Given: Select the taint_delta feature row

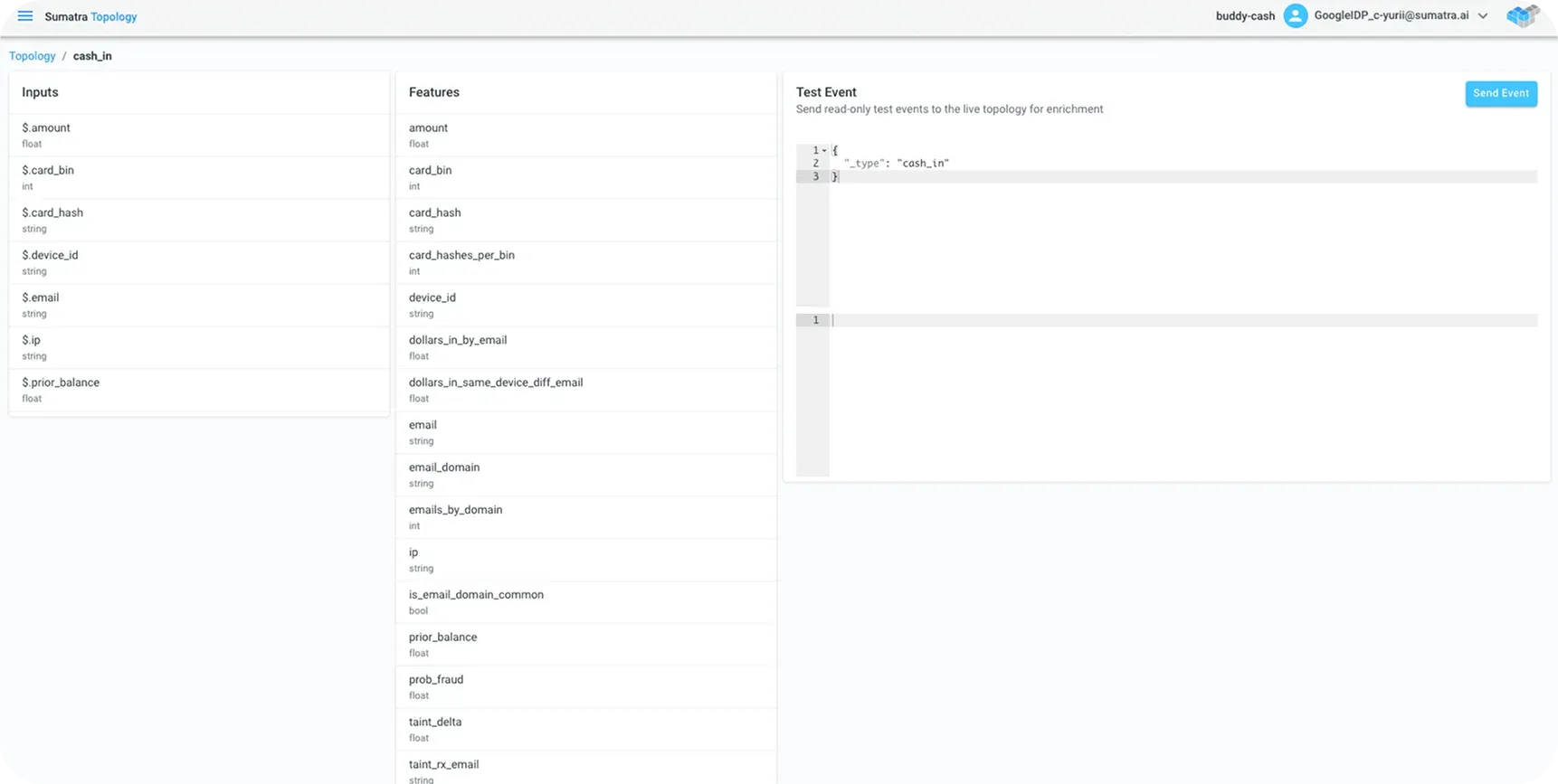Looking at the screenshot, I should tap(586, 729).
